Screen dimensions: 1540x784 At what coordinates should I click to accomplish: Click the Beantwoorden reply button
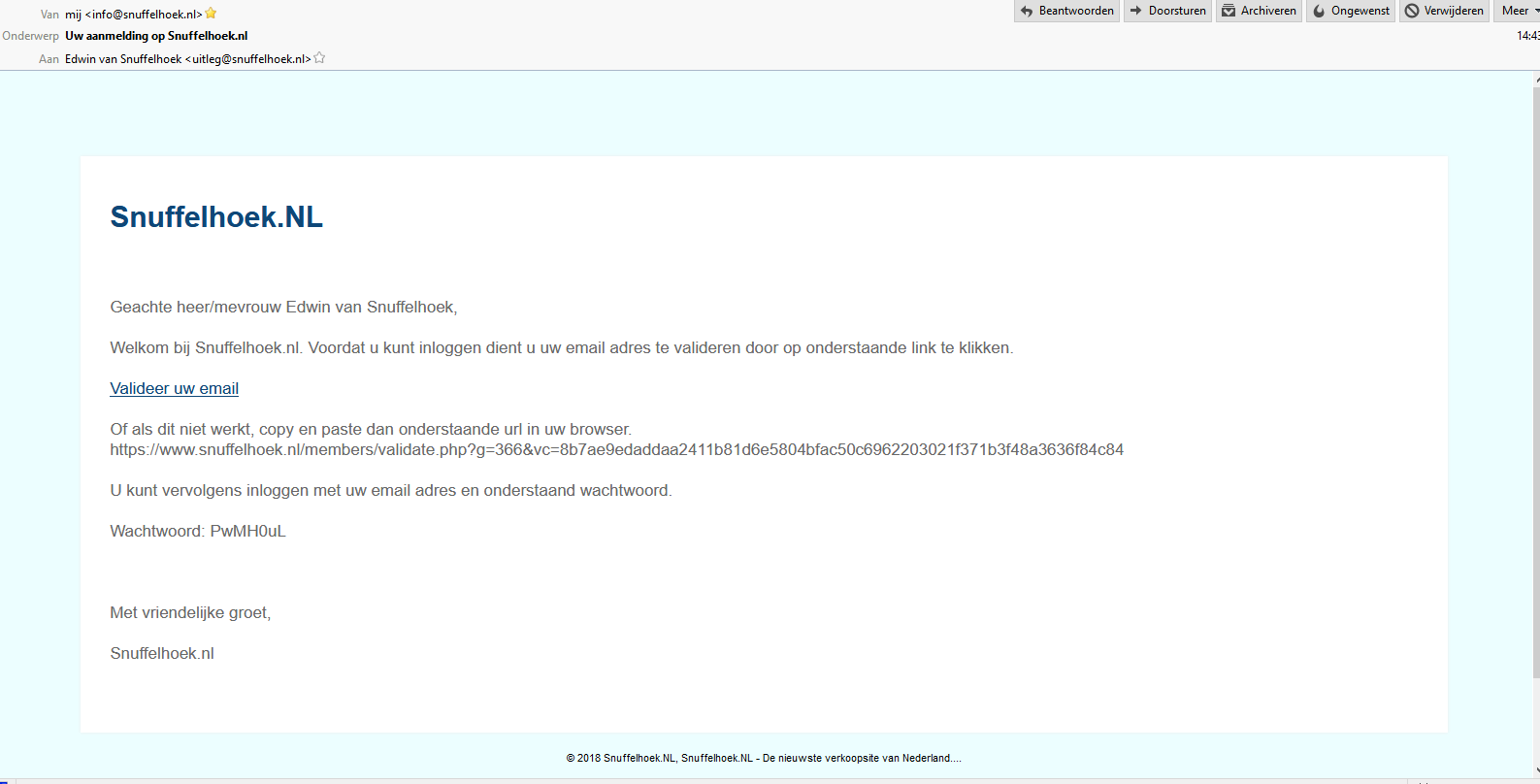click(1066, 11)
